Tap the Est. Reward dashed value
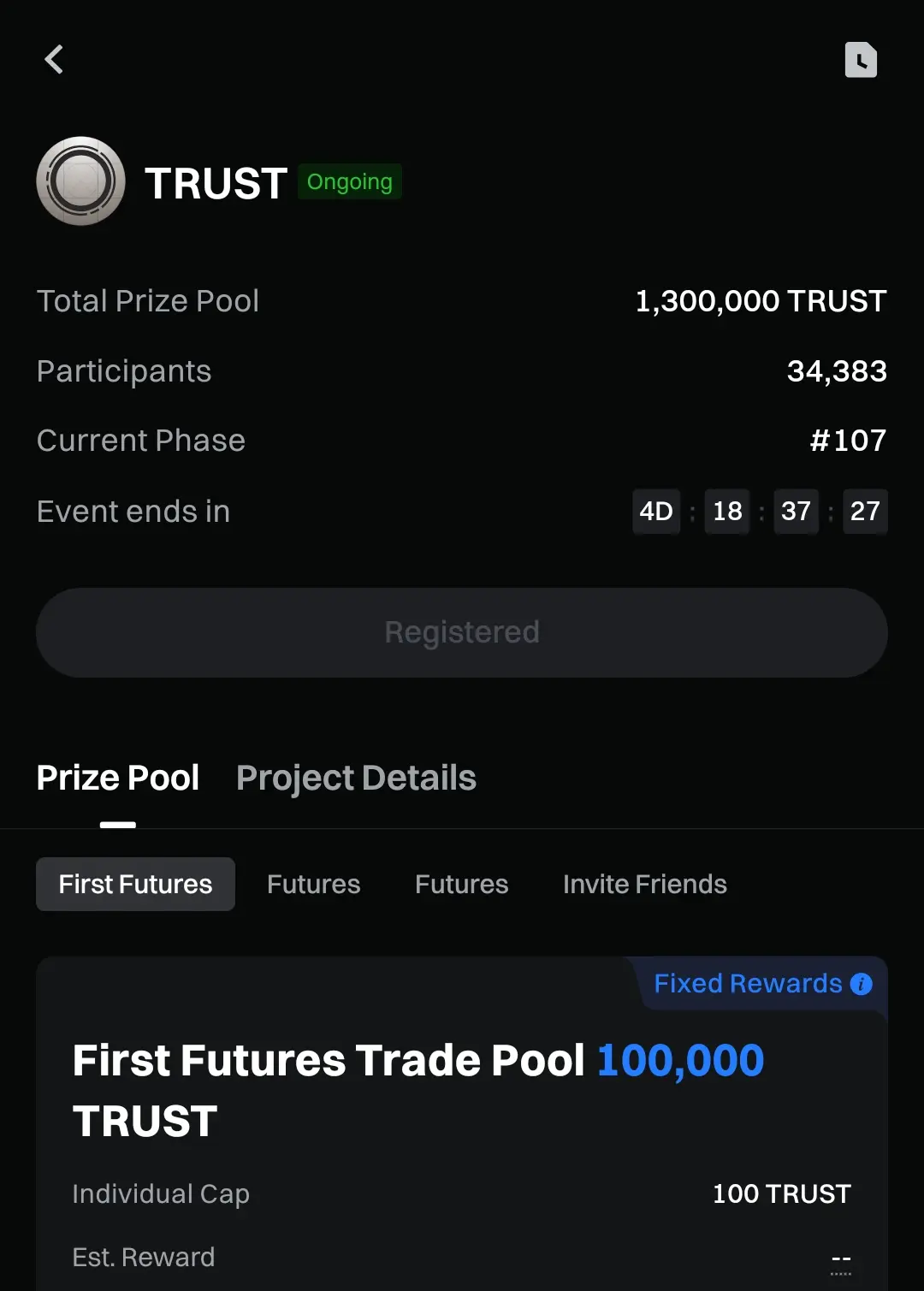 pyautogui.click(x=841, y=1261)
